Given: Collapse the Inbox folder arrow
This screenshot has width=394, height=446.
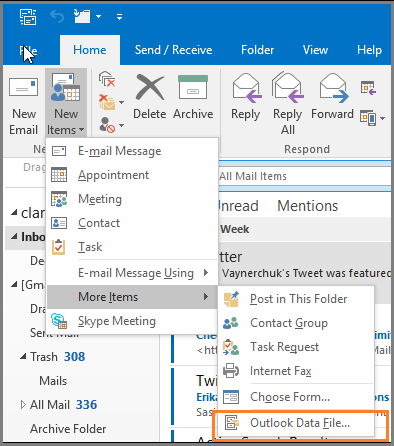Looking at the screenshot, I should (x=14, y=237).
